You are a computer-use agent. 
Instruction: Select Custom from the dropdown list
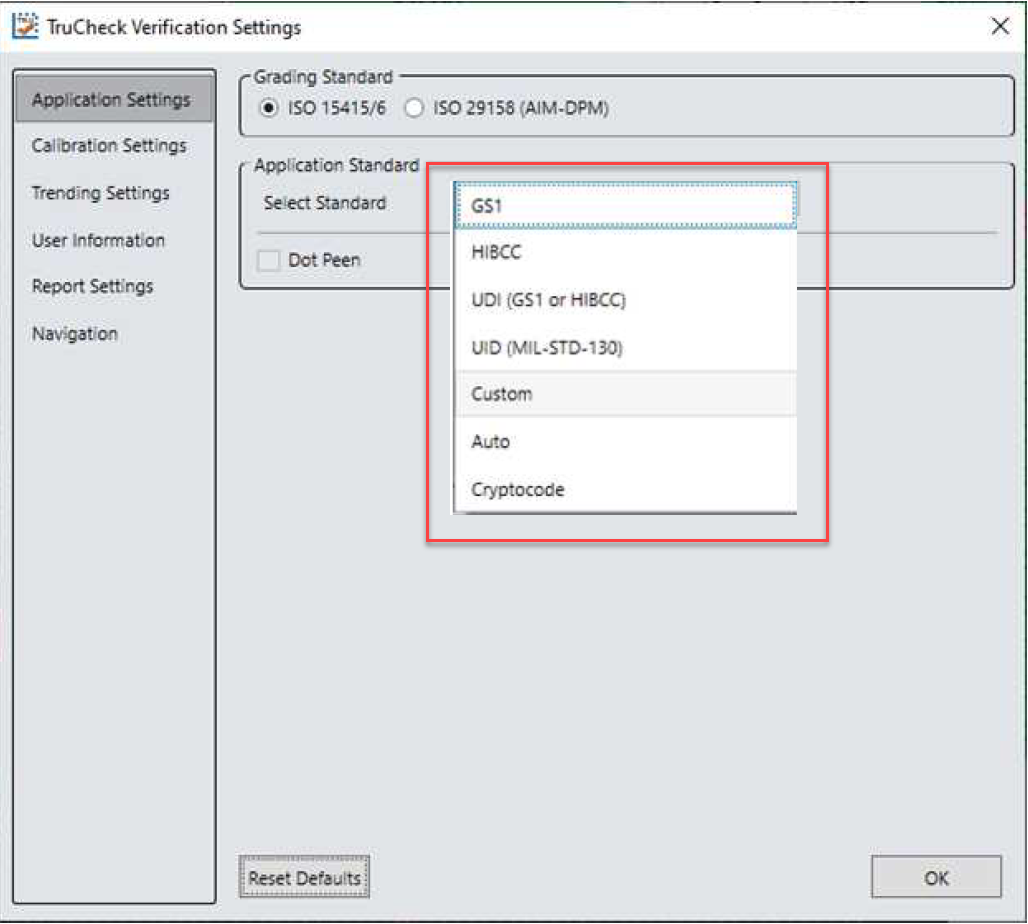point(624,394)
